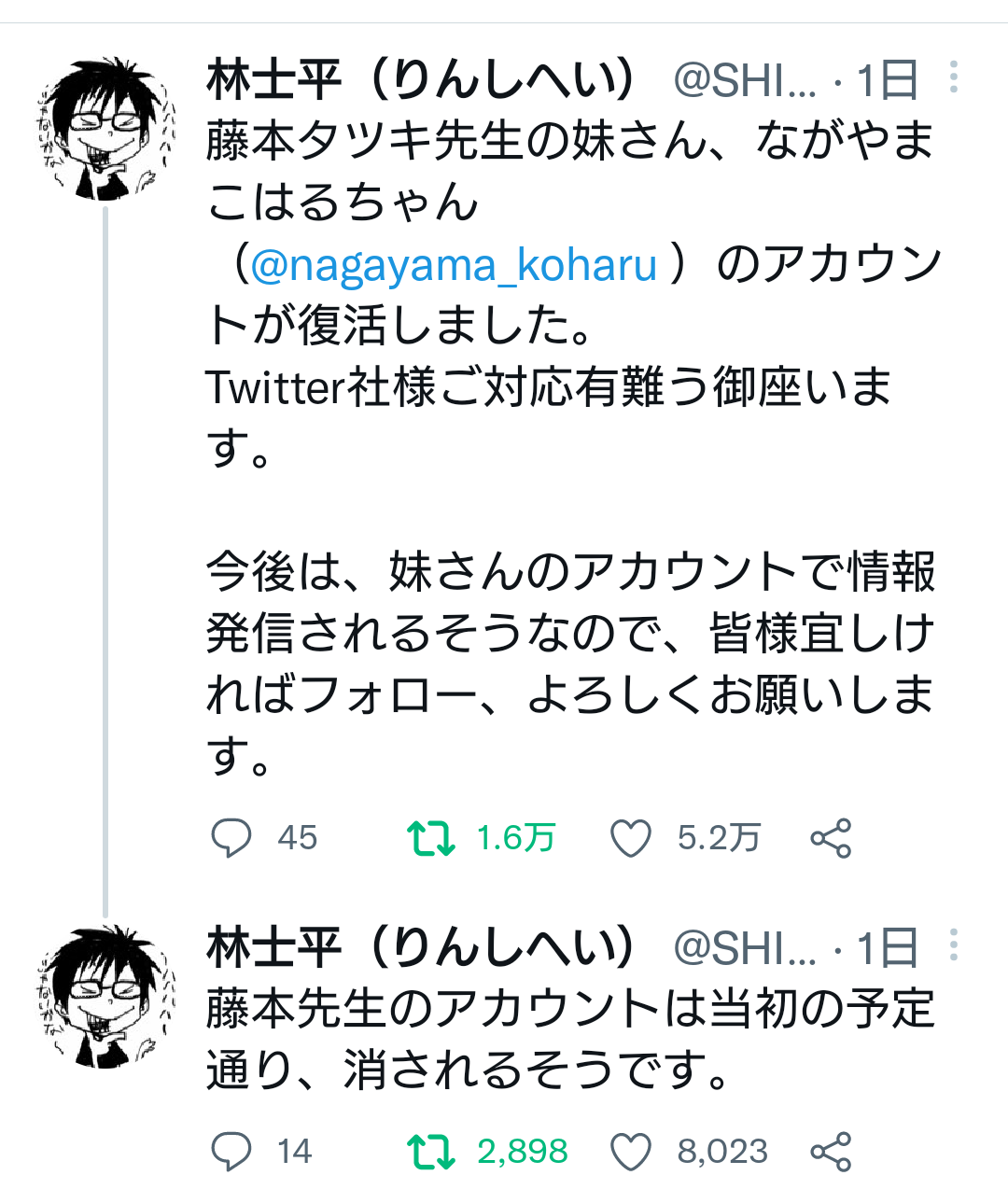Undo retweet on the second tweet
The height and width of the screenshot is (1203, 1008).
click(431, 1151)
